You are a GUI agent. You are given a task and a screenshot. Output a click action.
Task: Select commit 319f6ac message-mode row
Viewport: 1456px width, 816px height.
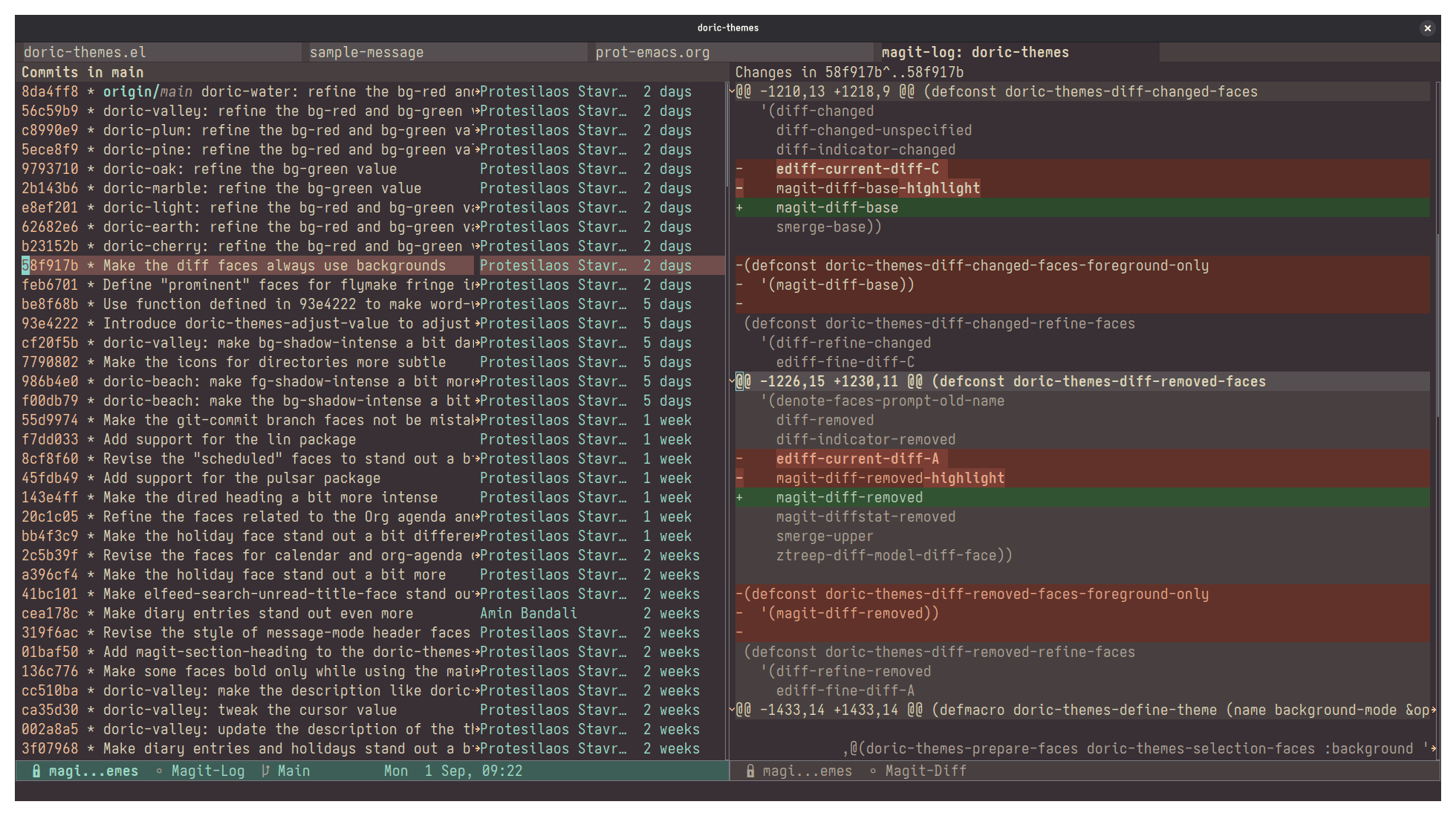(x=371, y=632)
